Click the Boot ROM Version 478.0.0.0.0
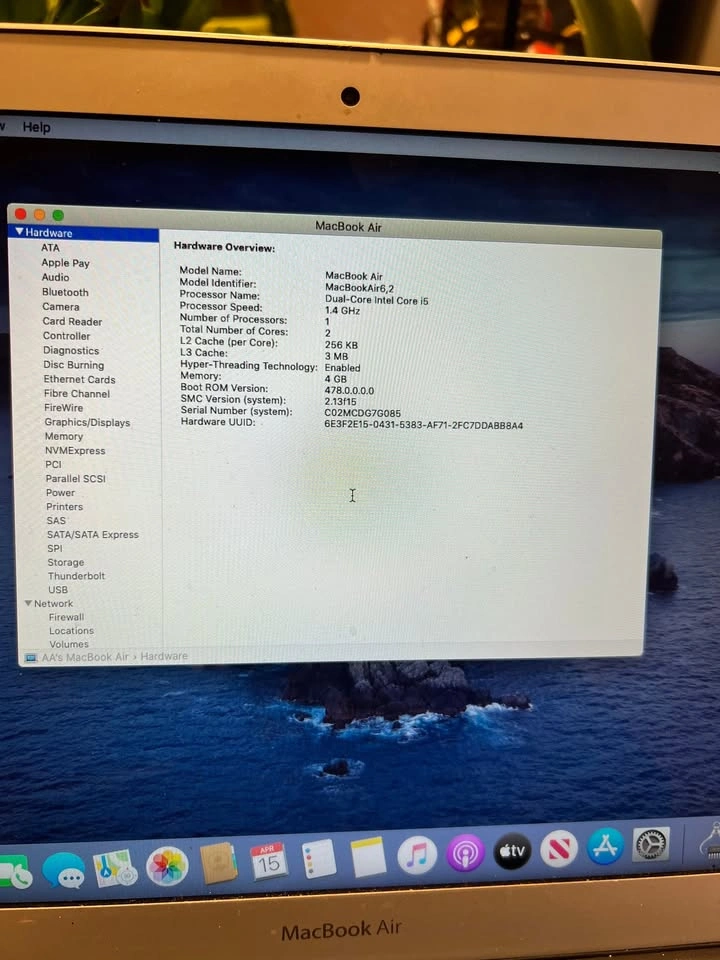 click(x=349, y=391)
